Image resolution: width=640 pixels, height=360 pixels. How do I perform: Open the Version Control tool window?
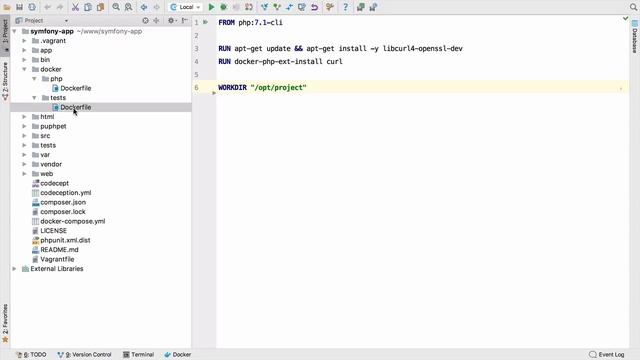tap(84, 355)
